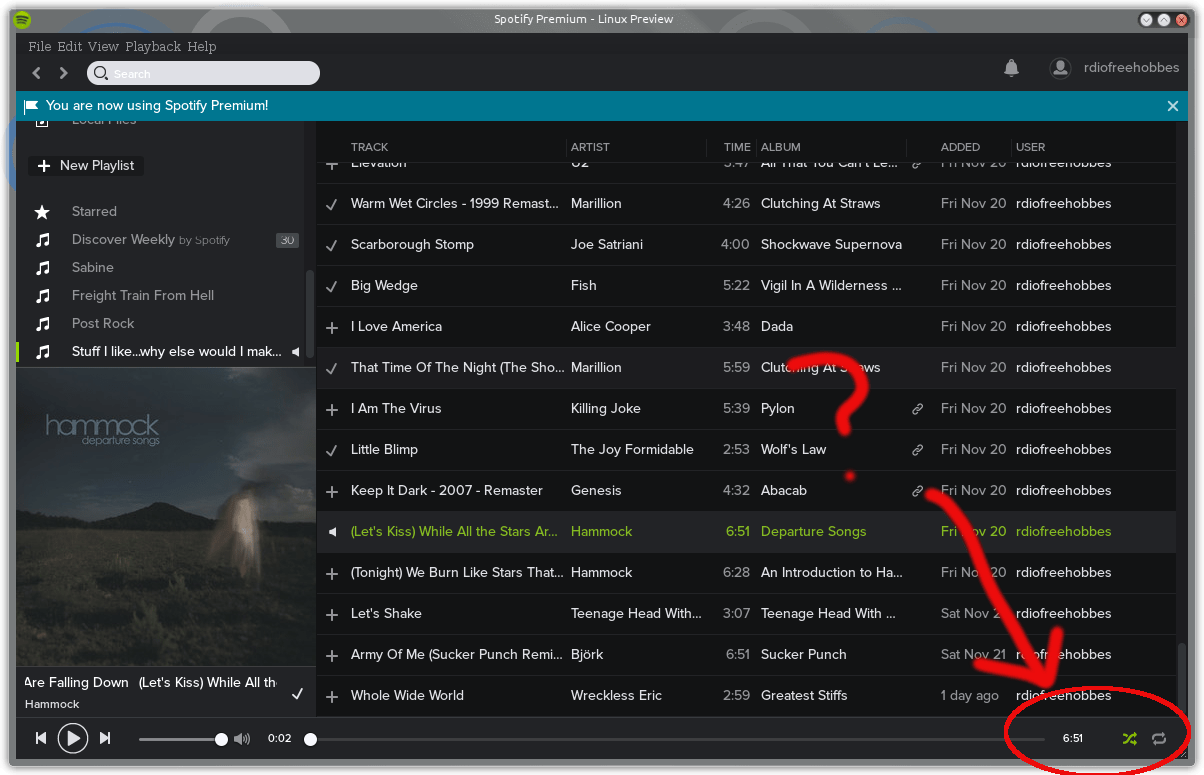Sort tracks by the ALBUM column header

tap(781, 147)
